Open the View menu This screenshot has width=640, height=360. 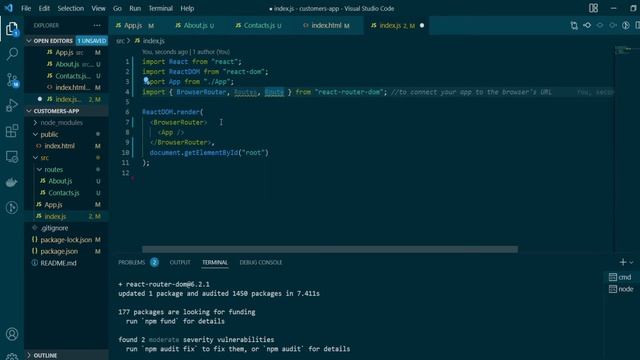(x=98, y=8)
